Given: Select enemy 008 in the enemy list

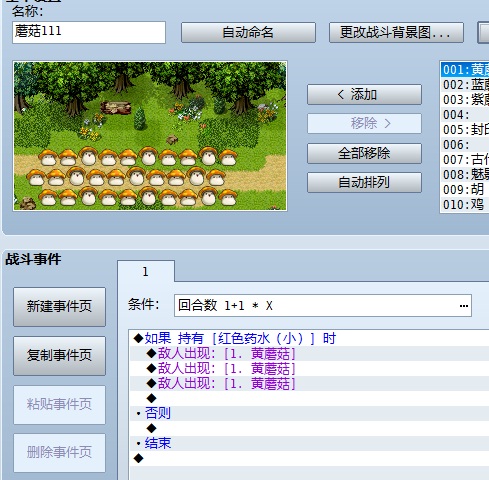Looking at the screenshot, I should click(465, 175).
